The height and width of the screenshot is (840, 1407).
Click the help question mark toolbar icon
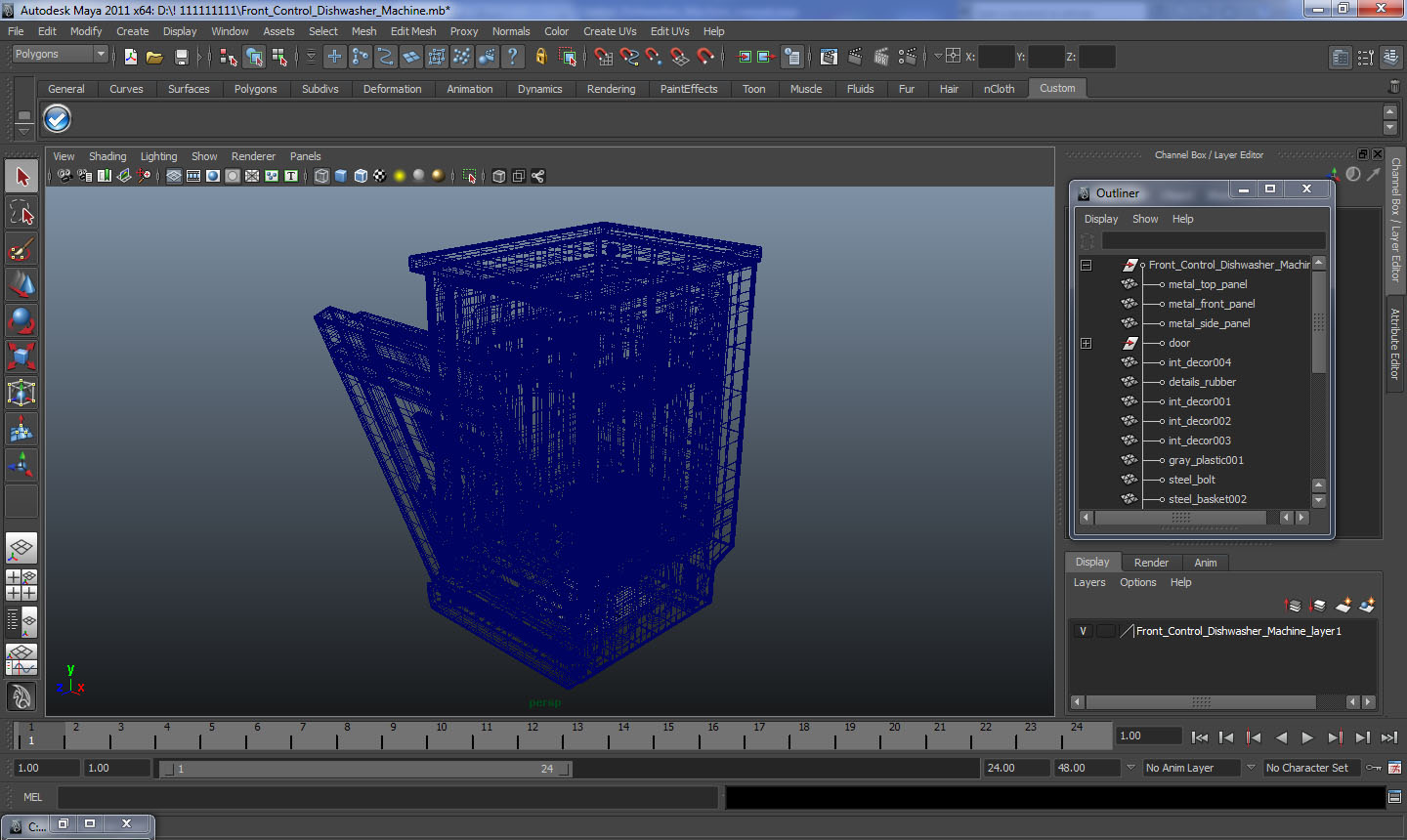[x=512, y=57]
